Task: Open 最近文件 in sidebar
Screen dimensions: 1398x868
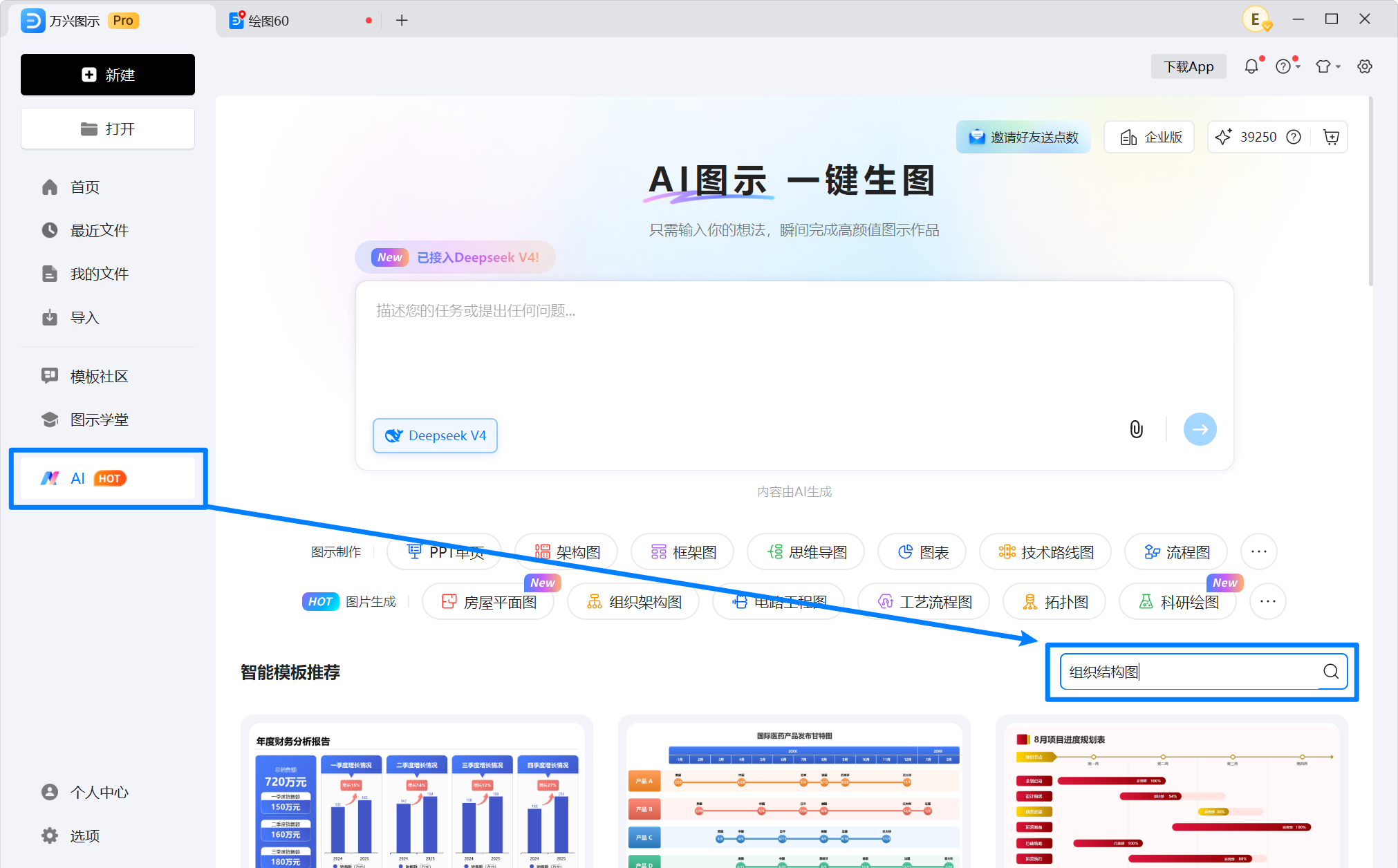Action: pyautogui.click(x=108, y=230)
